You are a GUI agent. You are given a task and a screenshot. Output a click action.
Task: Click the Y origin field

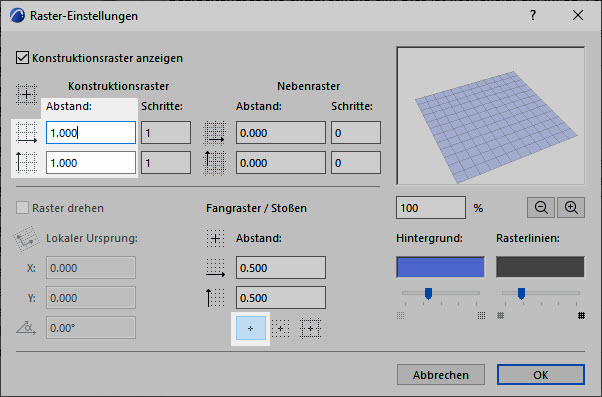click(91, 298)
